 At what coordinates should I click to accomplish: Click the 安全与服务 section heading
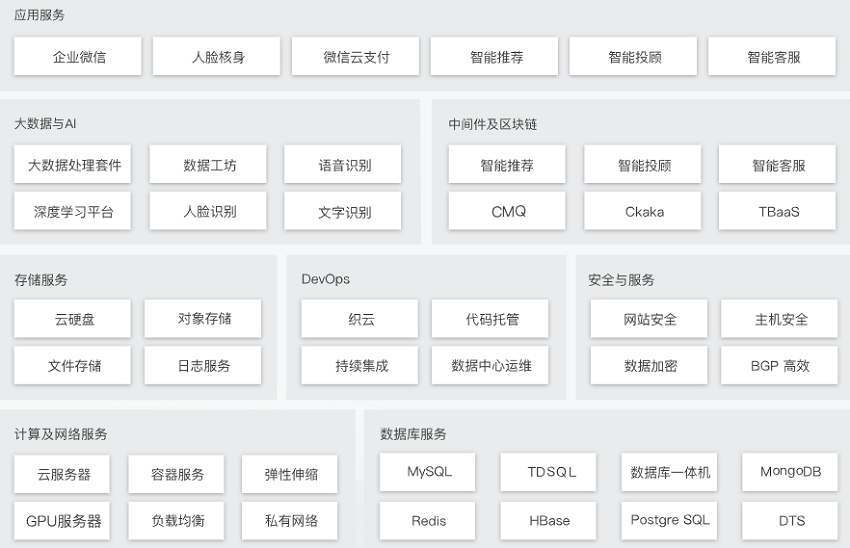(621, 280)
